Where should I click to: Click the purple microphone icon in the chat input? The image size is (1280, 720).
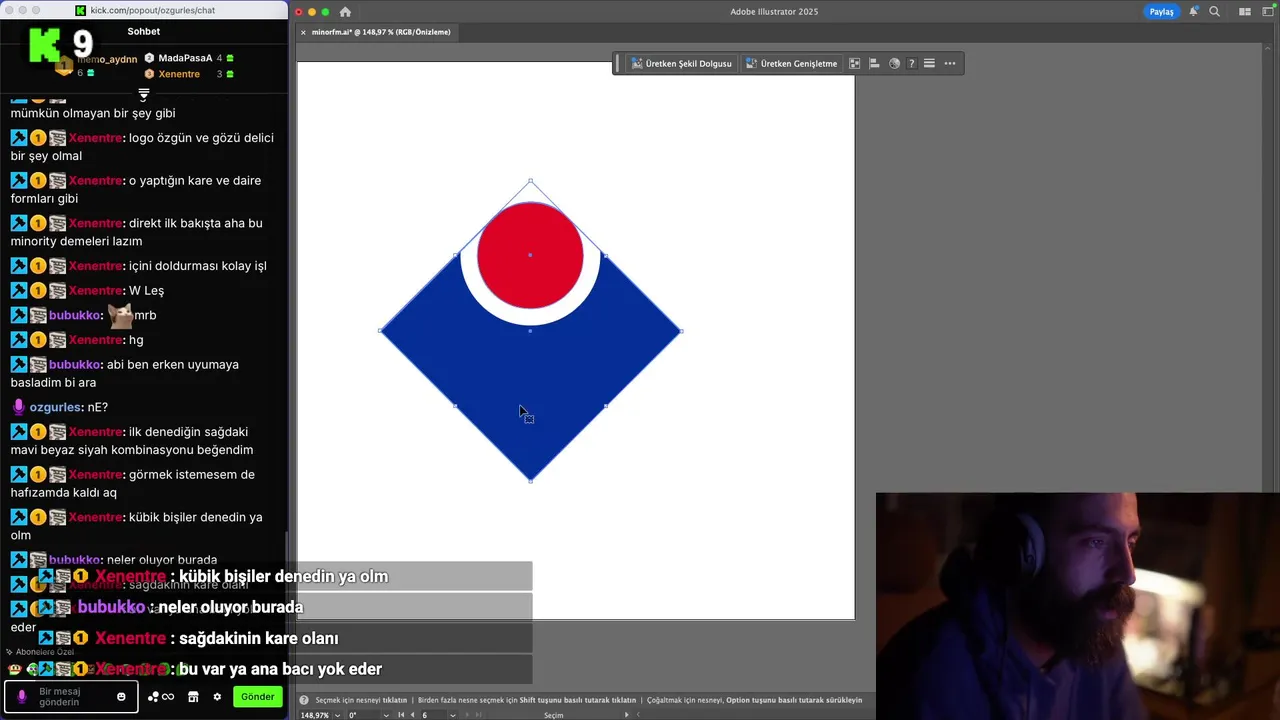pyautogui.click(x=21, y=697)
